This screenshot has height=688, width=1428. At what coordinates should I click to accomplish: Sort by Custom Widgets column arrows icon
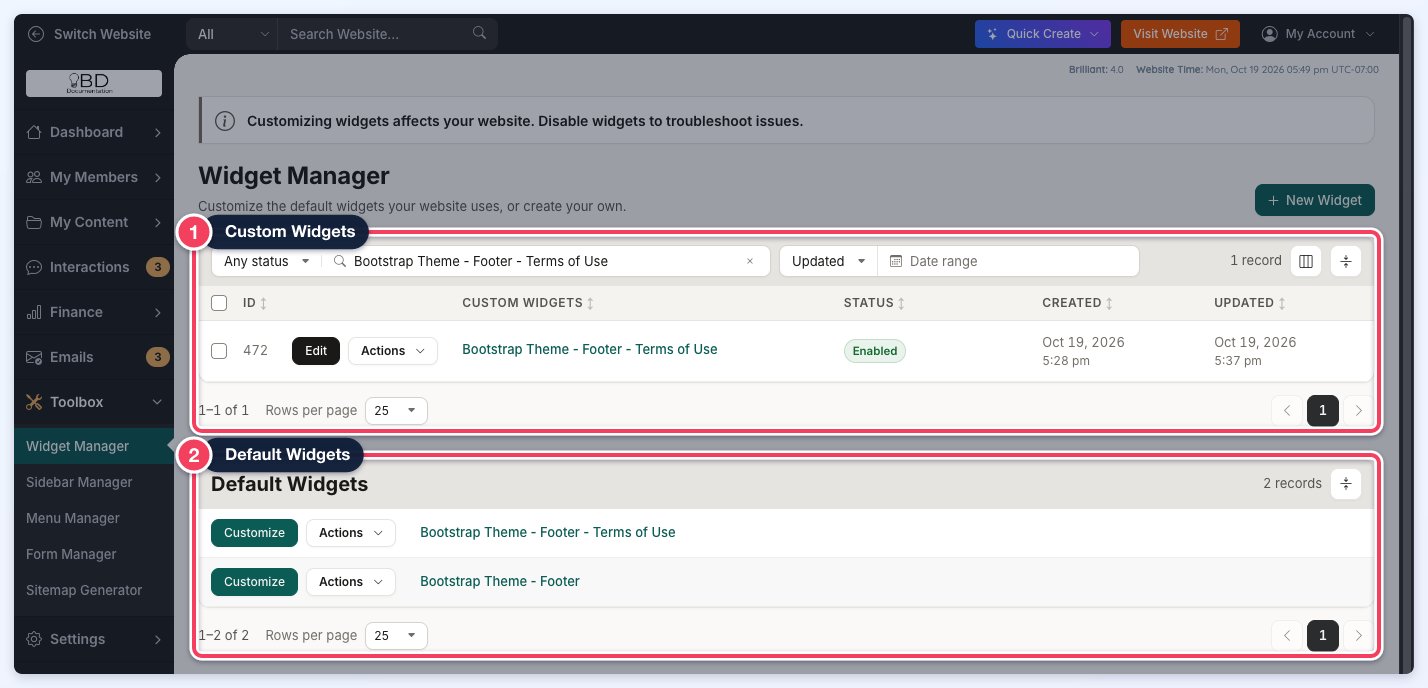590,303
